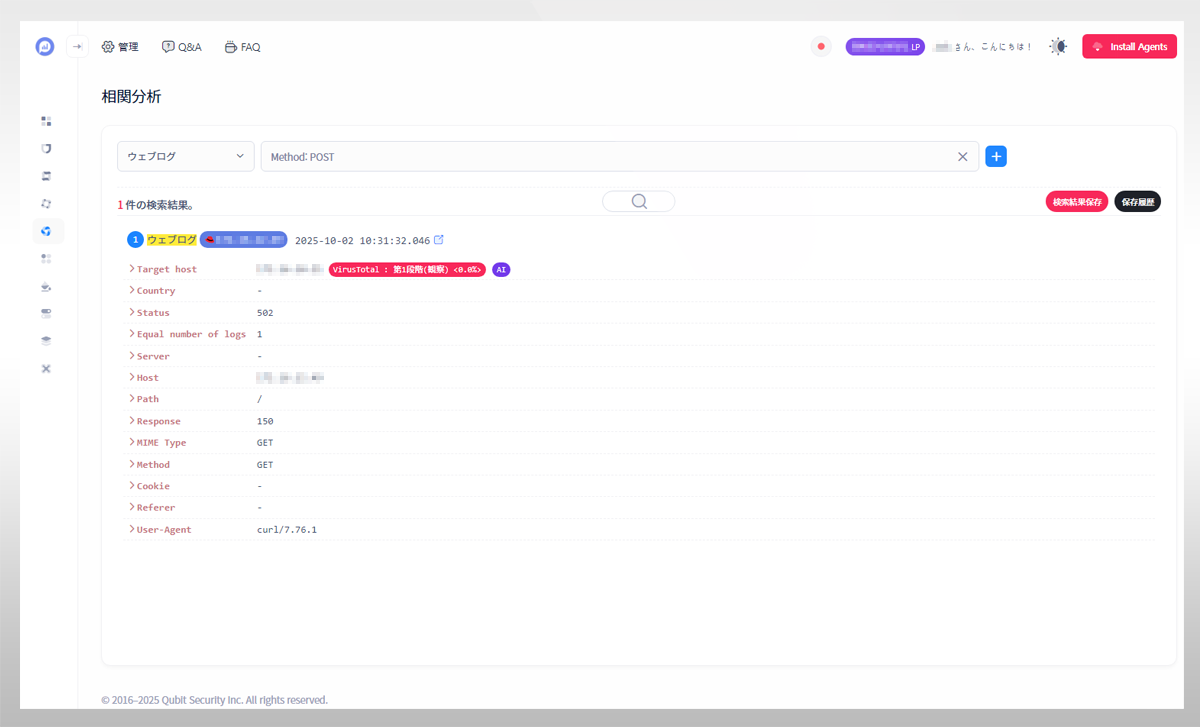1200x727 pixels.
Task: Click the blue plus add-filter button
Action: [996, 157]
